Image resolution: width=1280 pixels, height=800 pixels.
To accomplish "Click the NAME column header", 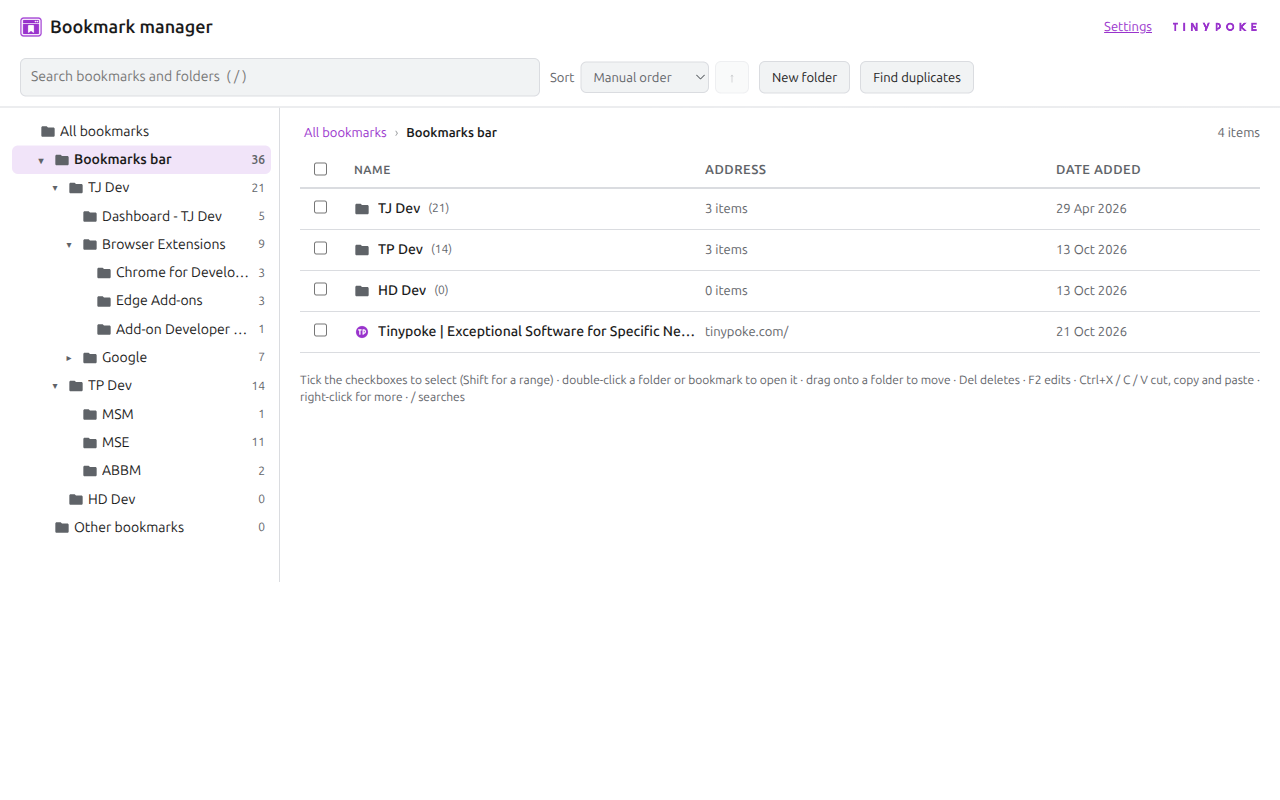I will [372, 170].
